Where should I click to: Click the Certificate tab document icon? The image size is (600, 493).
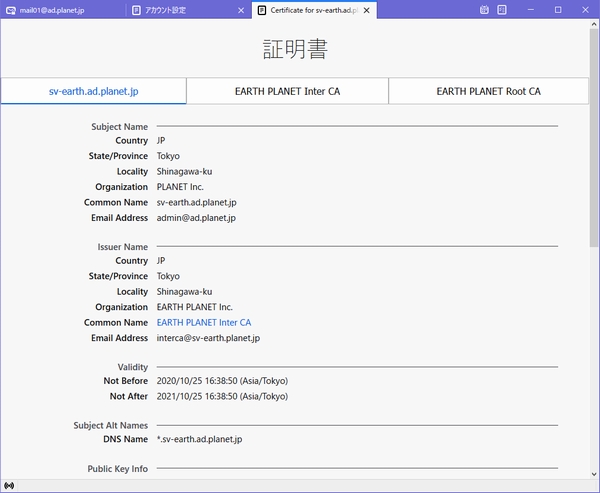pos(262,10)
